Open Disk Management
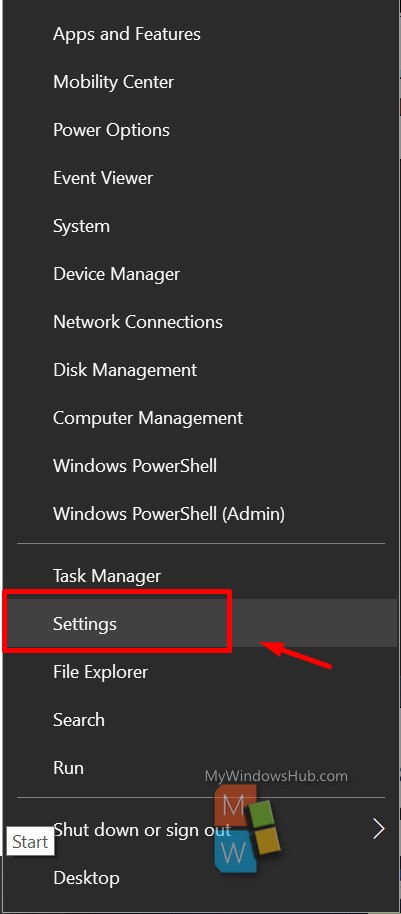Viewport: 401px width, 914px height. (x=200, y=370)
